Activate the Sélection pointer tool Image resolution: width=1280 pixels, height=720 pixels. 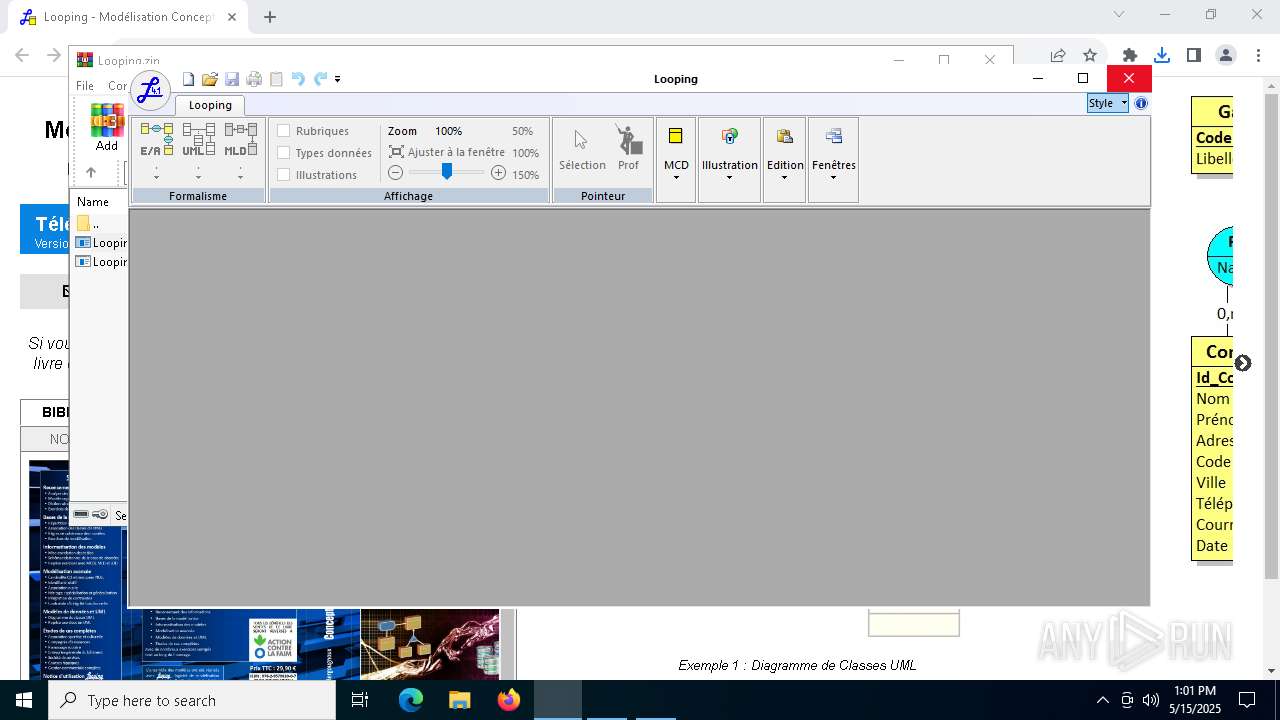[582, 150]
